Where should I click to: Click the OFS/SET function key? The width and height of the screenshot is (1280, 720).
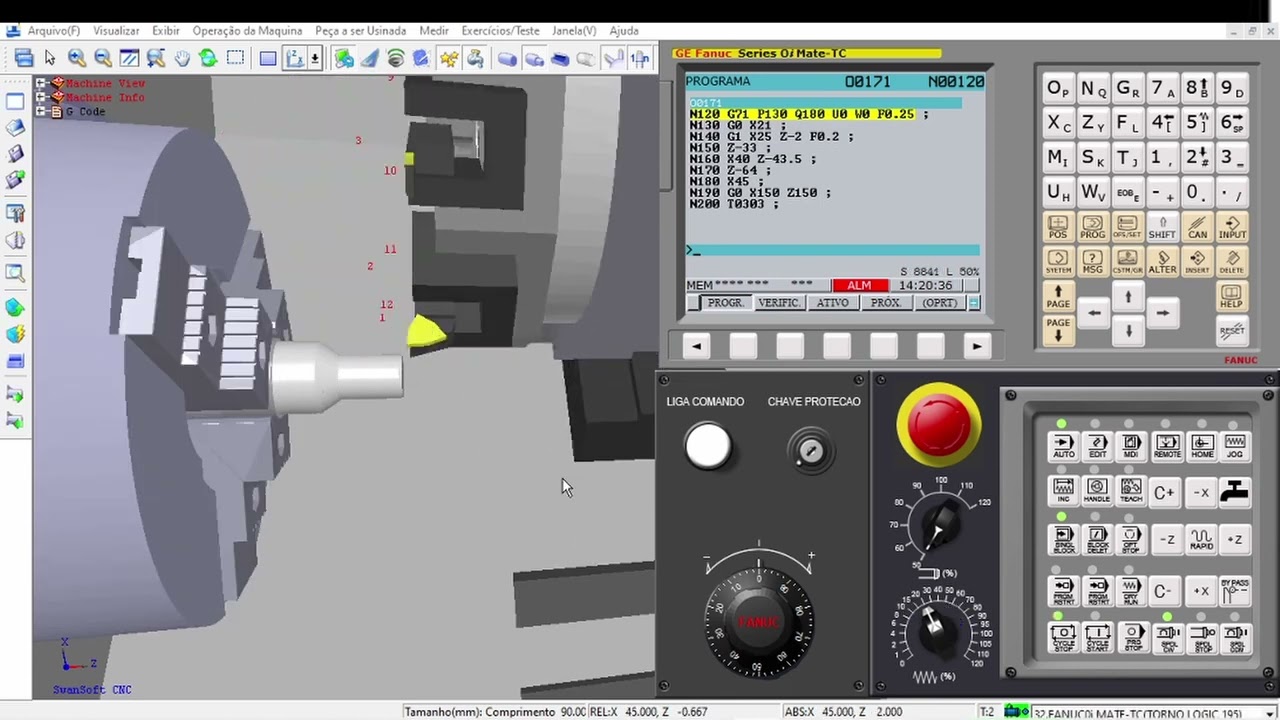(x=1127, y=227)
